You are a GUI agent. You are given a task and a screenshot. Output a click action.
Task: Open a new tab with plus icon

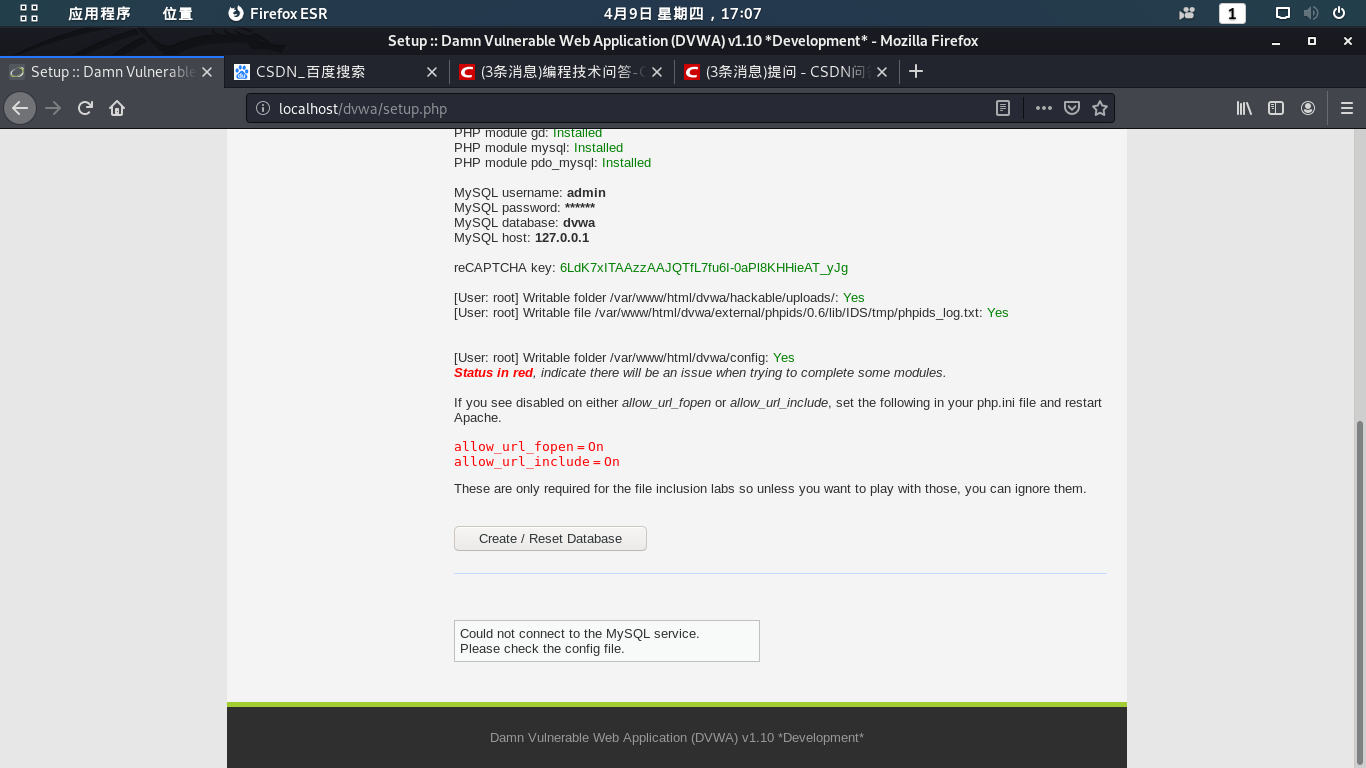tap(915, 71)
